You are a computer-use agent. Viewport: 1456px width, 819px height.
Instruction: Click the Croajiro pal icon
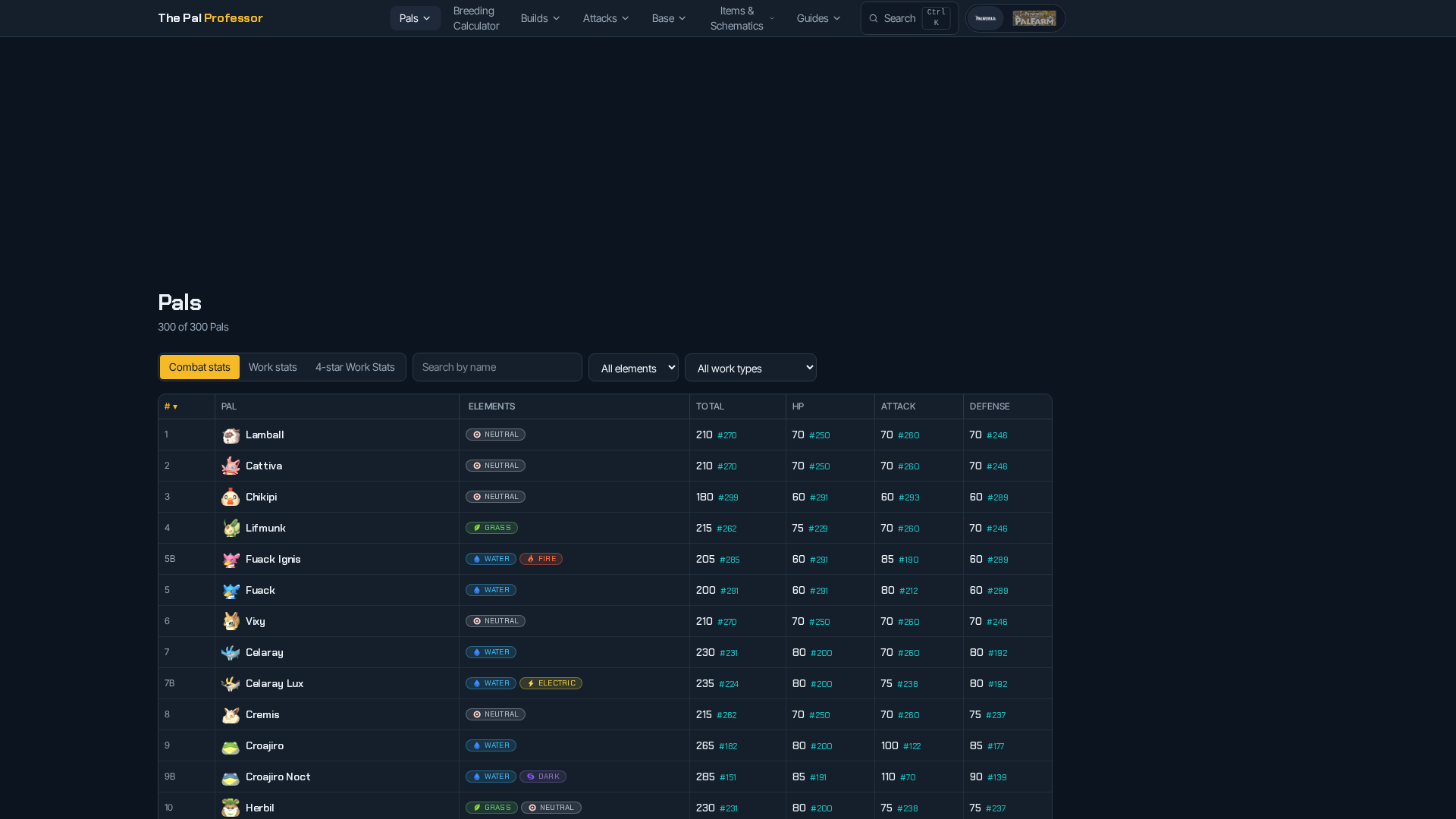(x=231, y=746)
